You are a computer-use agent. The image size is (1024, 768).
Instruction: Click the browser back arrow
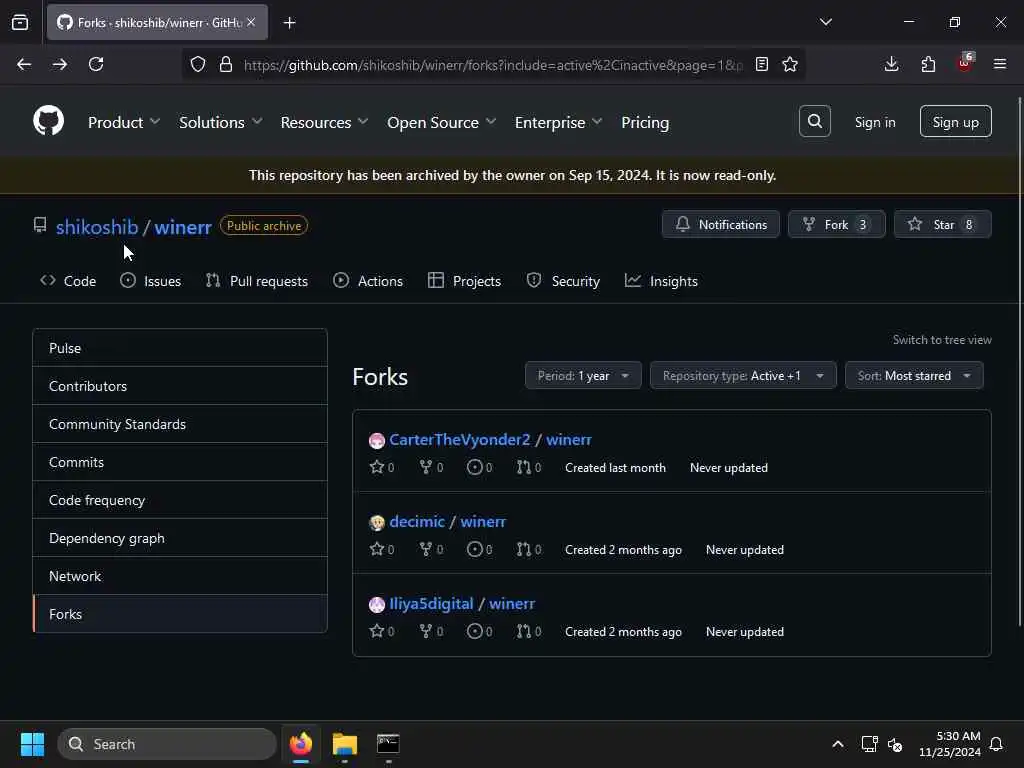24,64
